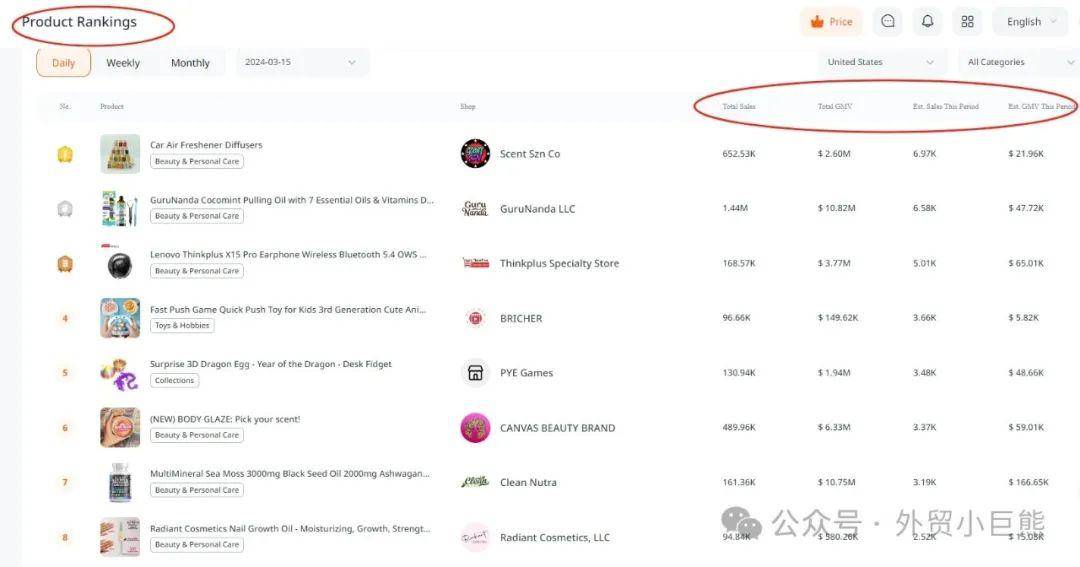Select the $ 166.65K estimated GMV value

pyautogui.click(x=1028, y=482)
